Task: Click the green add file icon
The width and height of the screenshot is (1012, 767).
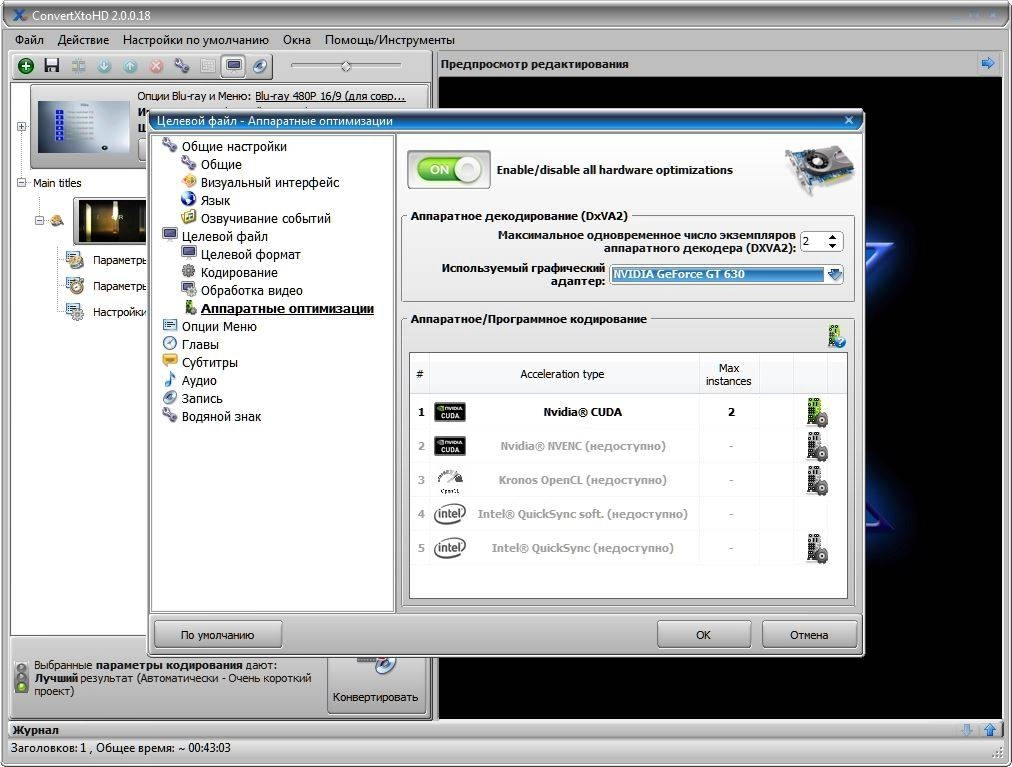Action: (x=26, y=66)
